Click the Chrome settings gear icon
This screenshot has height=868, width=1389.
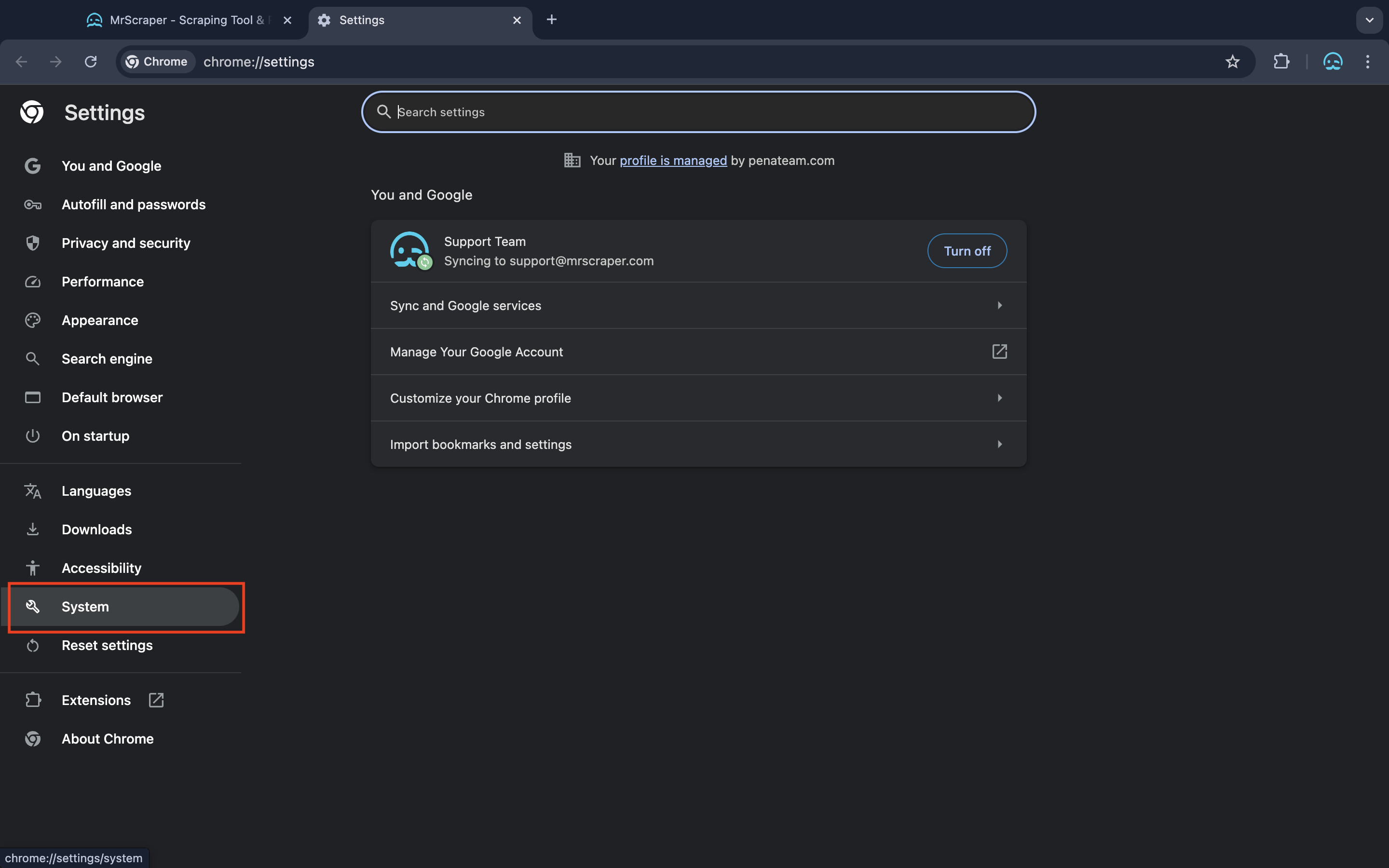pos(325,19)
